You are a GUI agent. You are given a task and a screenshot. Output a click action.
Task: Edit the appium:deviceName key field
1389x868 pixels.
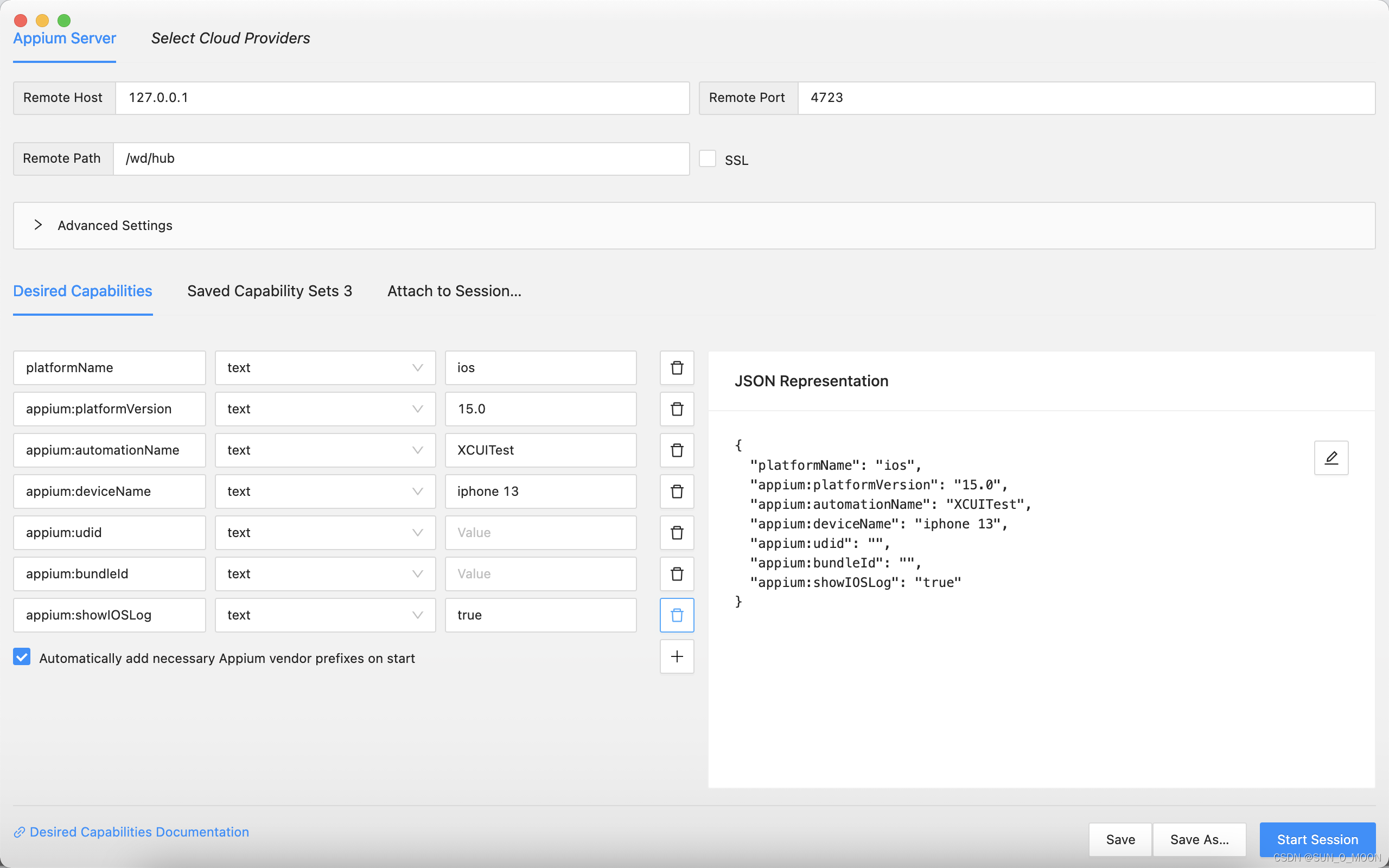[110, 492]
